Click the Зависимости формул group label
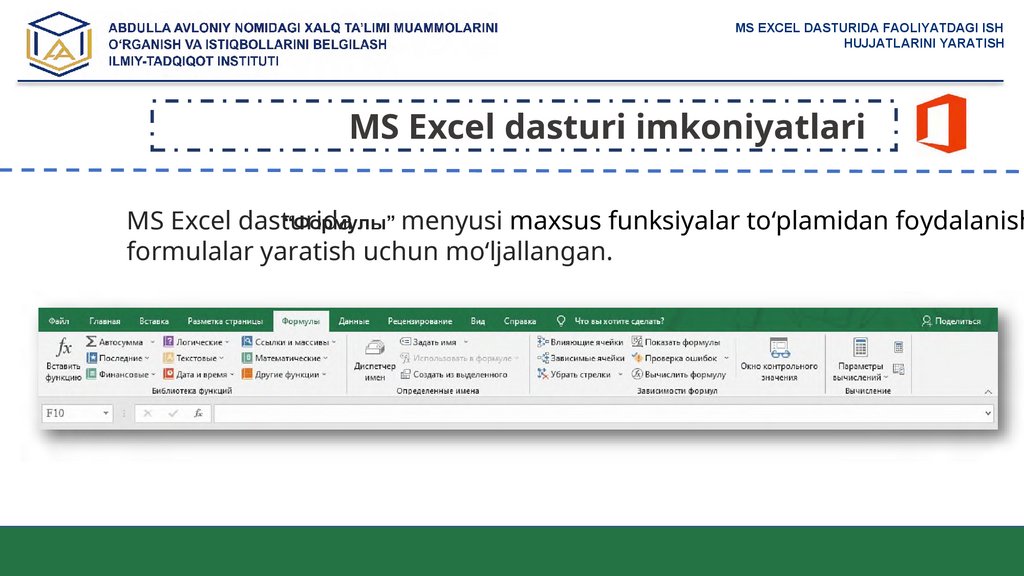 [677, 391]
